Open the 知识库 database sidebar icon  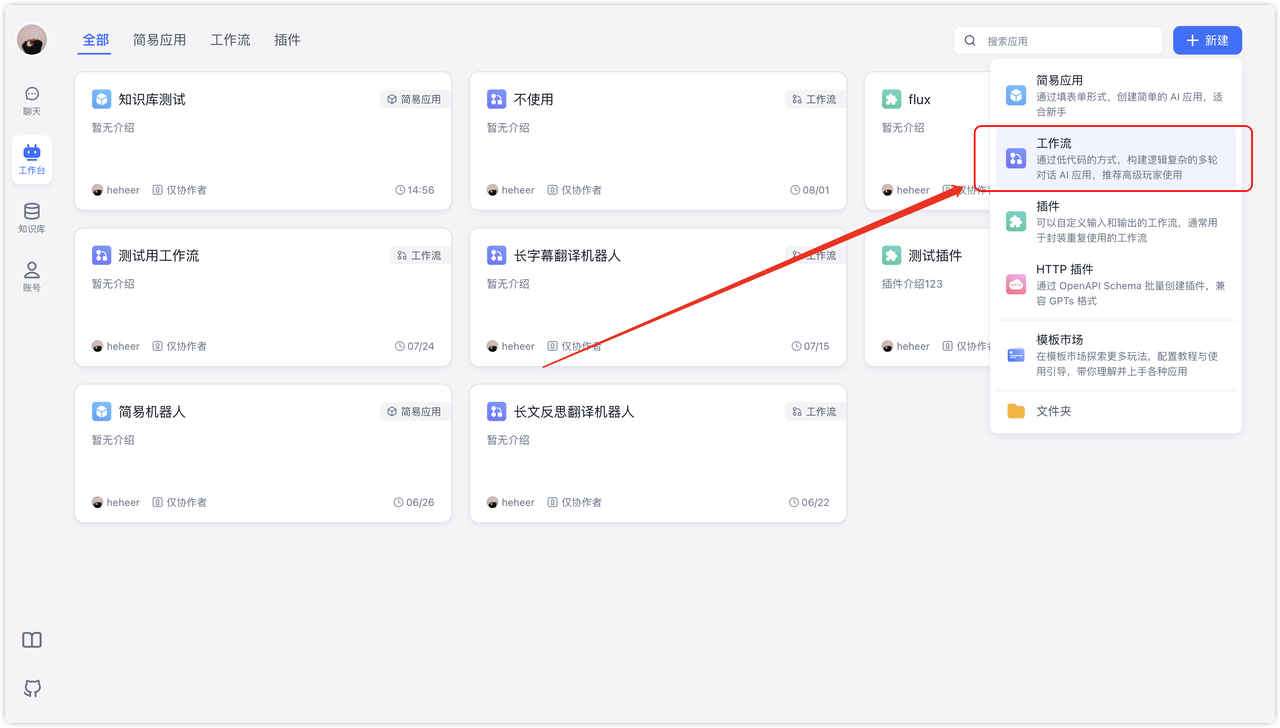[32, 218]
